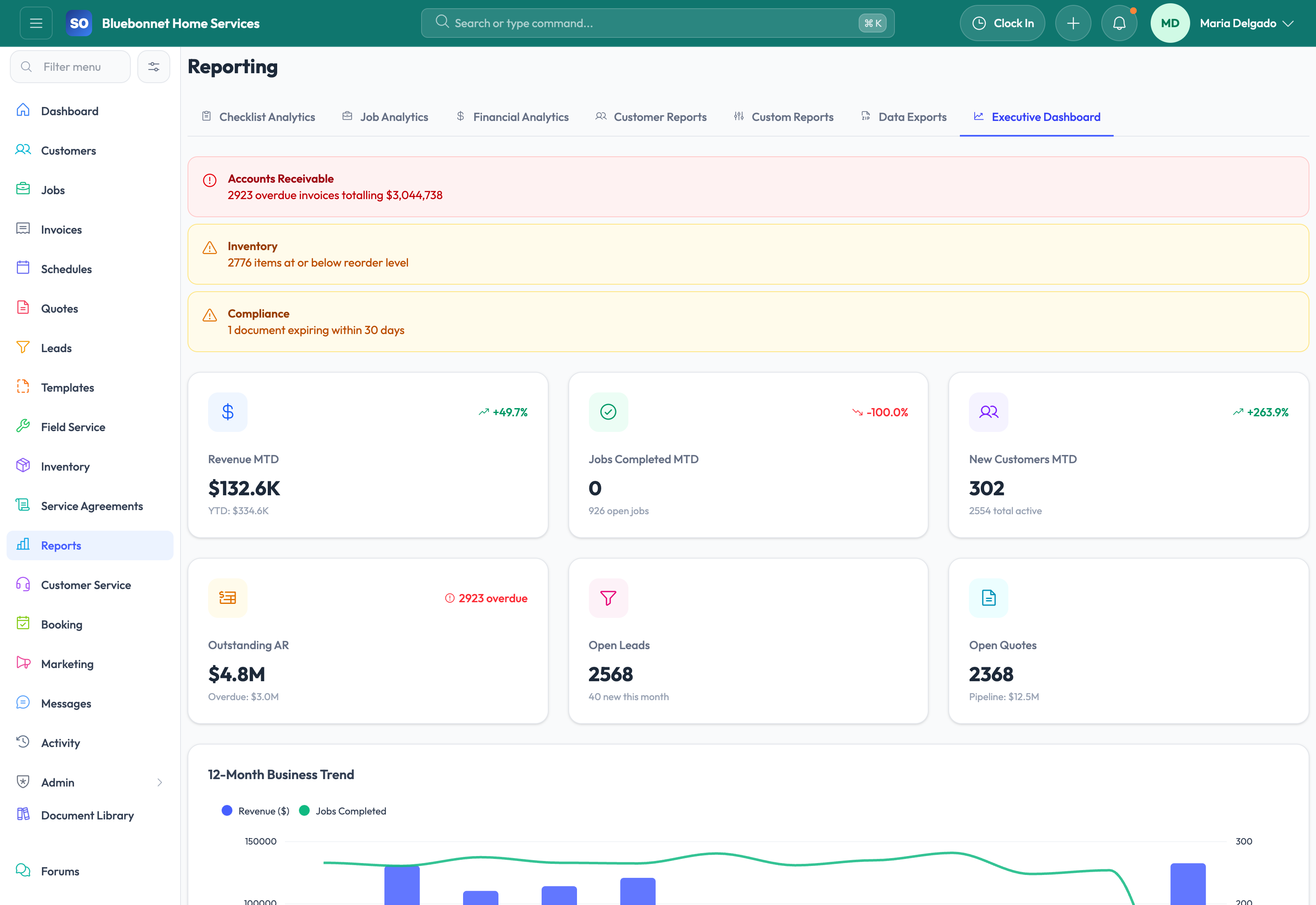Click the '-100.0%' jobs trend value
Viewport: 1316px width, 905px height.
pos(887,412)
